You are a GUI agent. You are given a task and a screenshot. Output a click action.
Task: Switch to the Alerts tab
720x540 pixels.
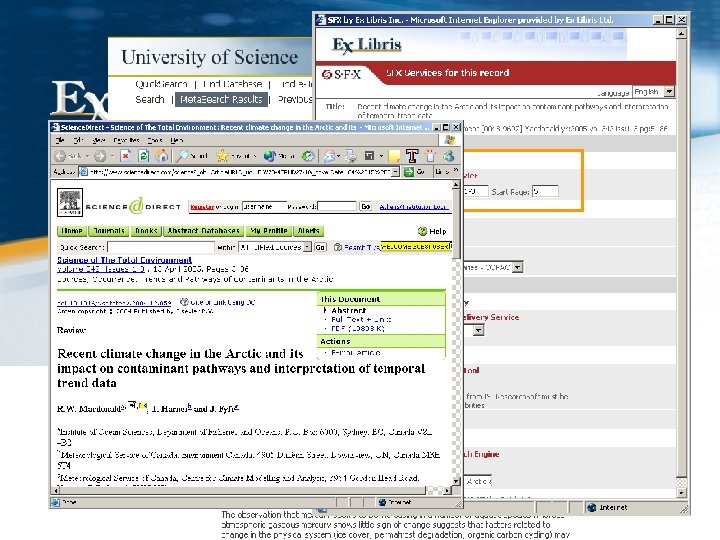tap(309, 231)
